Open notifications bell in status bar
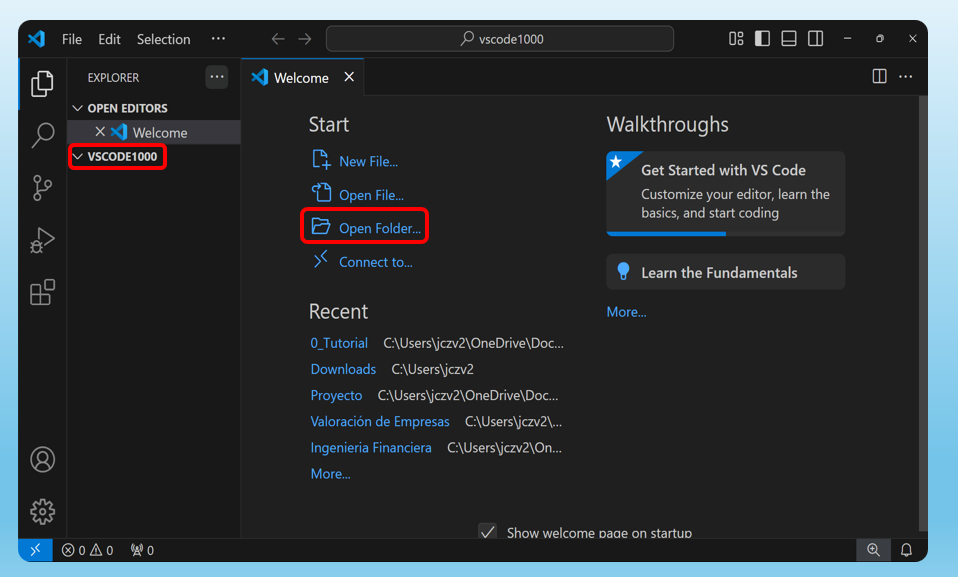 pyautogui.click(x=907, y=550)
